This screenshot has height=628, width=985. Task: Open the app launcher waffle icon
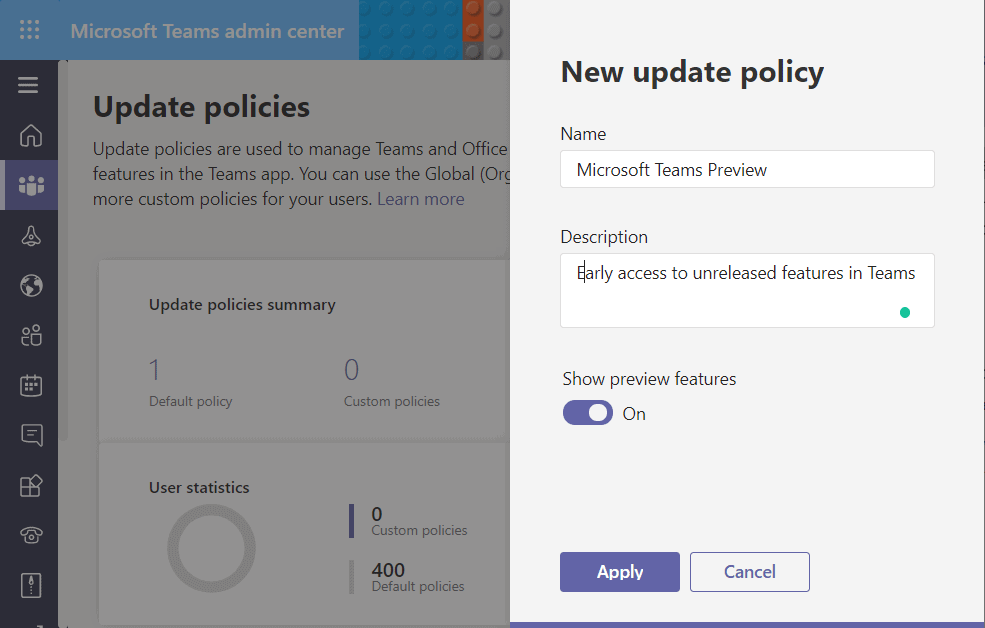click(x=30, y=30)
